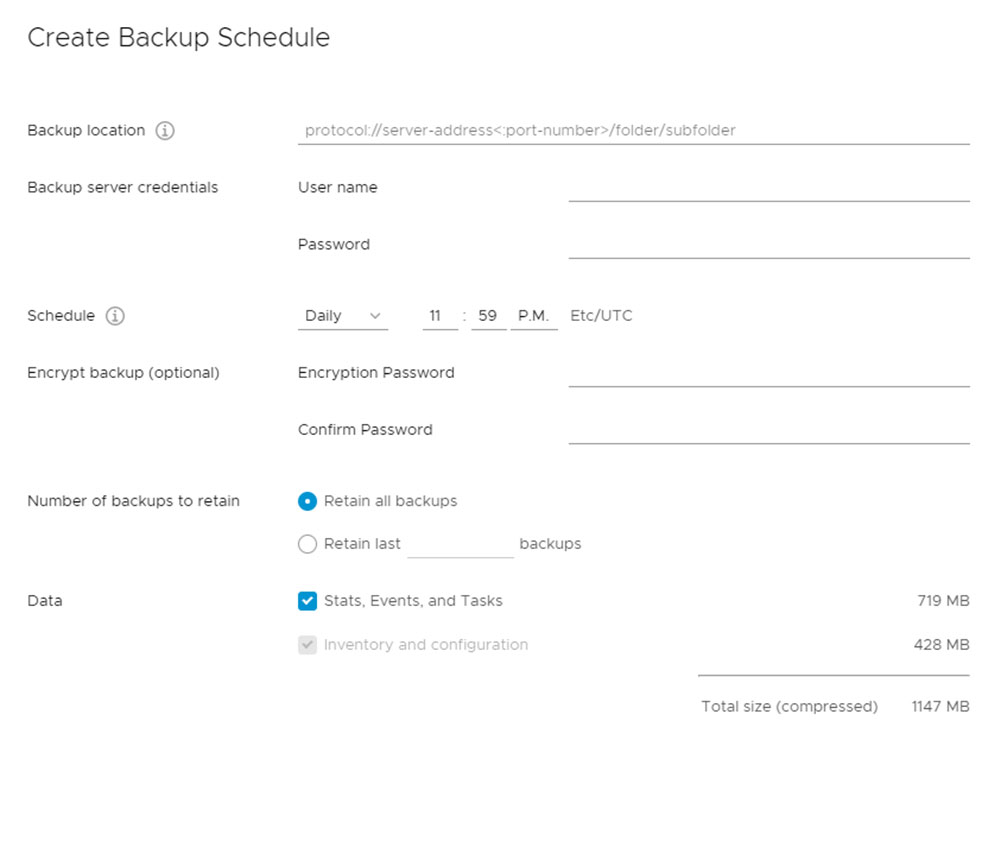Viewport: 1001px width, 847px height.
Task: Click the P.M. time period selector
Action: coord(533,316)
